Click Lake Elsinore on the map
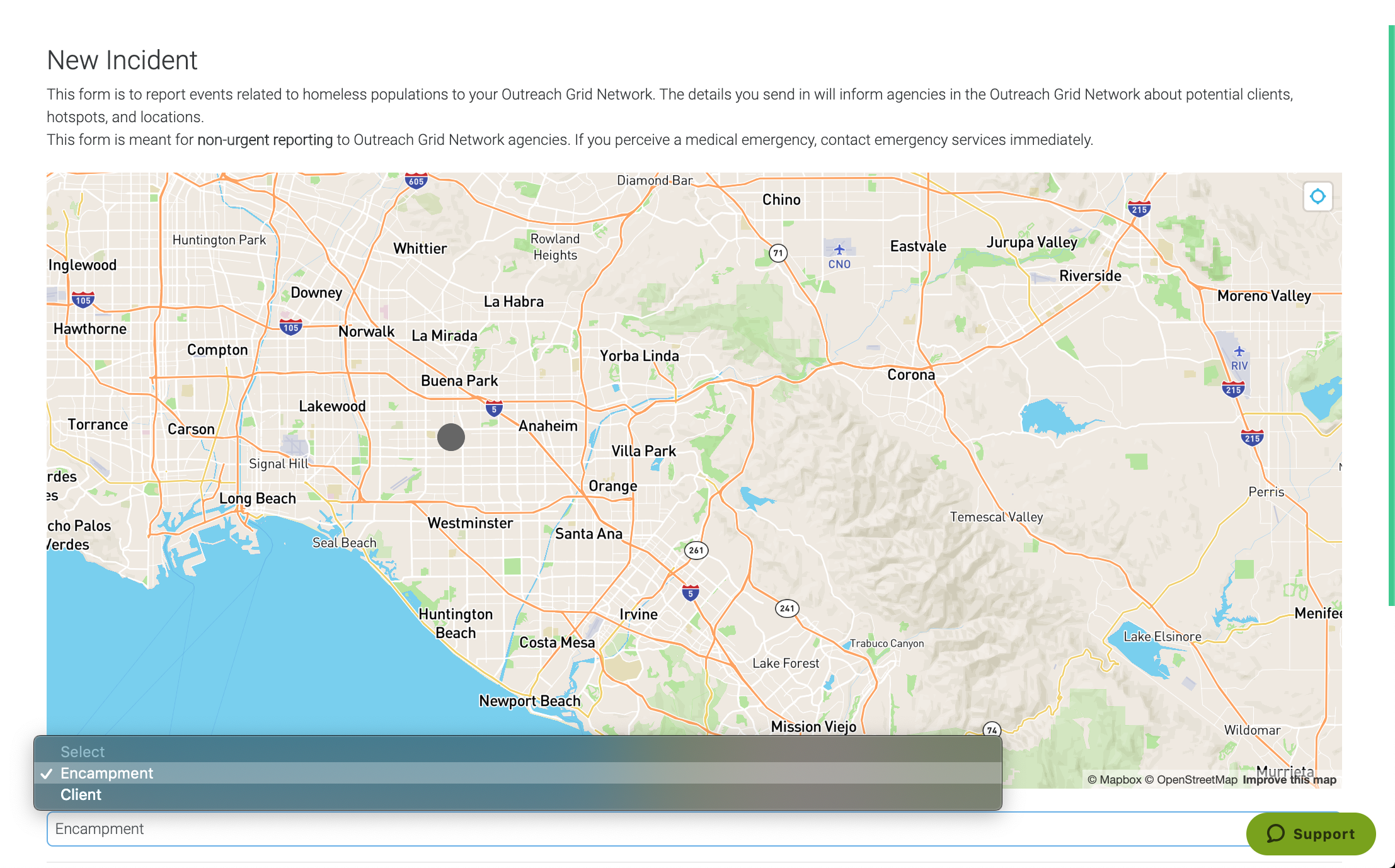The image size is (1395, 868). (1162, 637)
